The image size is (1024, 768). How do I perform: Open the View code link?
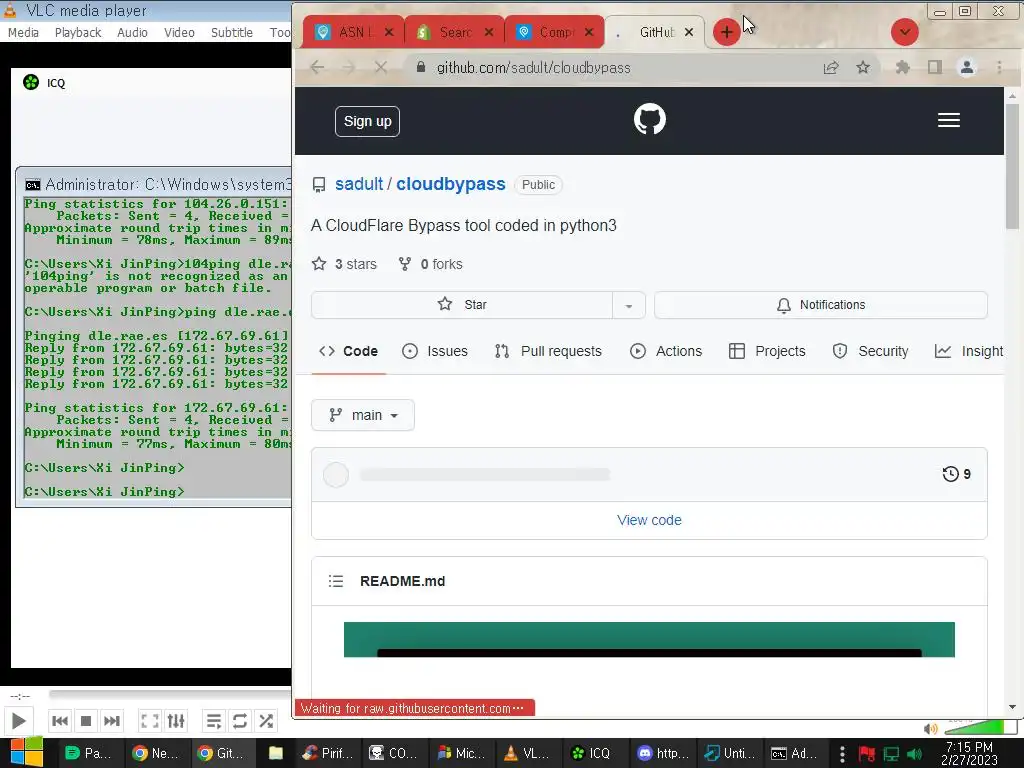(649, 520)
